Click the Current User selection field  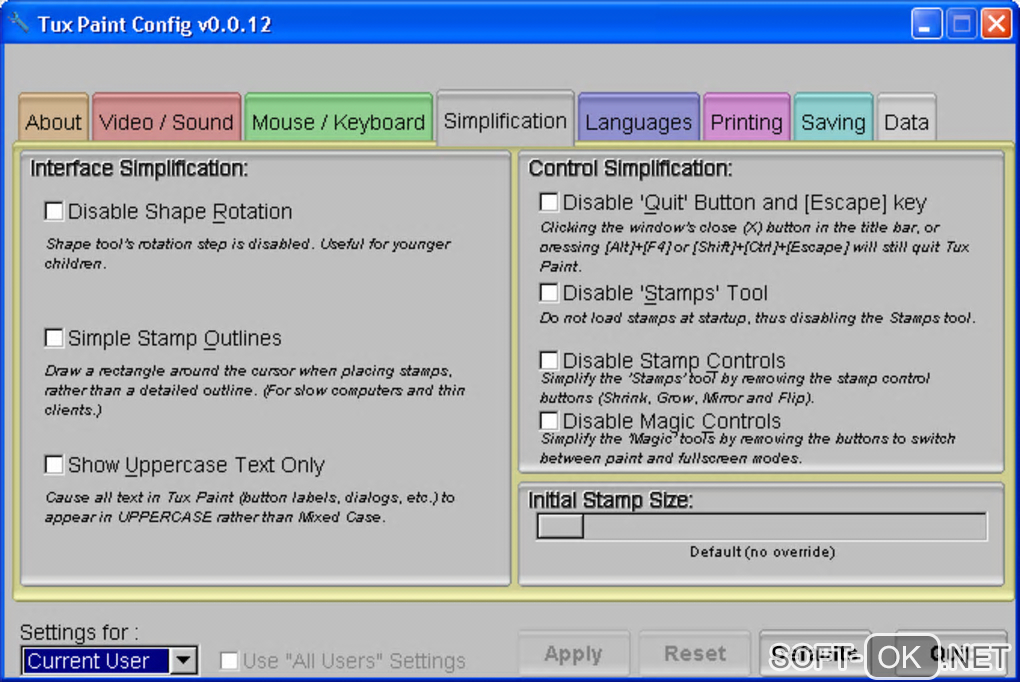point(96,661)
